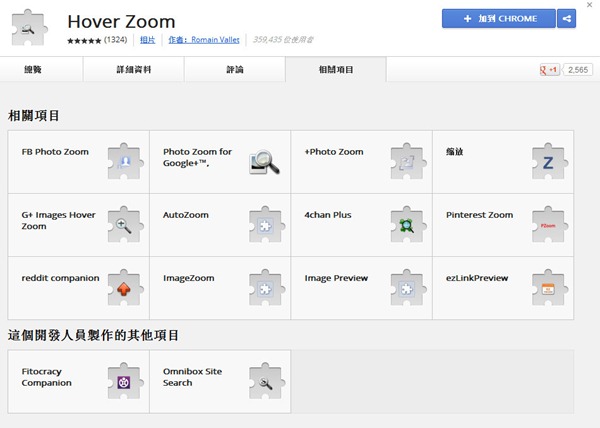The height and width of the screenshot is (428, 600).
Task: Open the ezLinkPreview extension icon
Action: (x=548, y=287)
